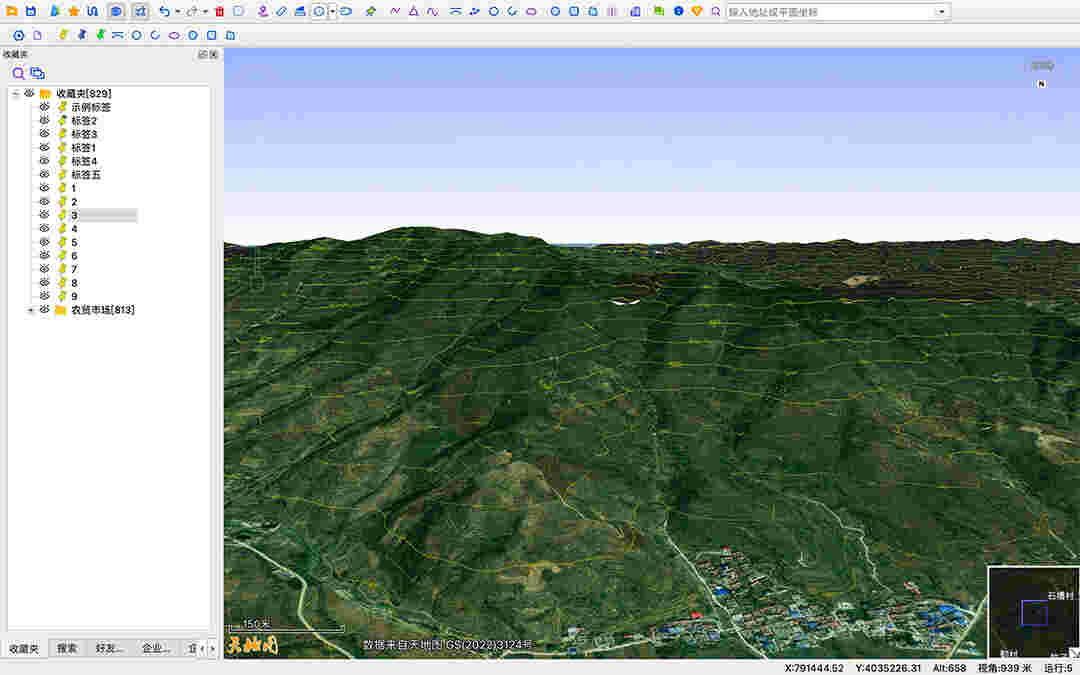Hide the 标签五 placemark via eye icon
Viewport: 1080px width, 675px height.
coord(44,175)
